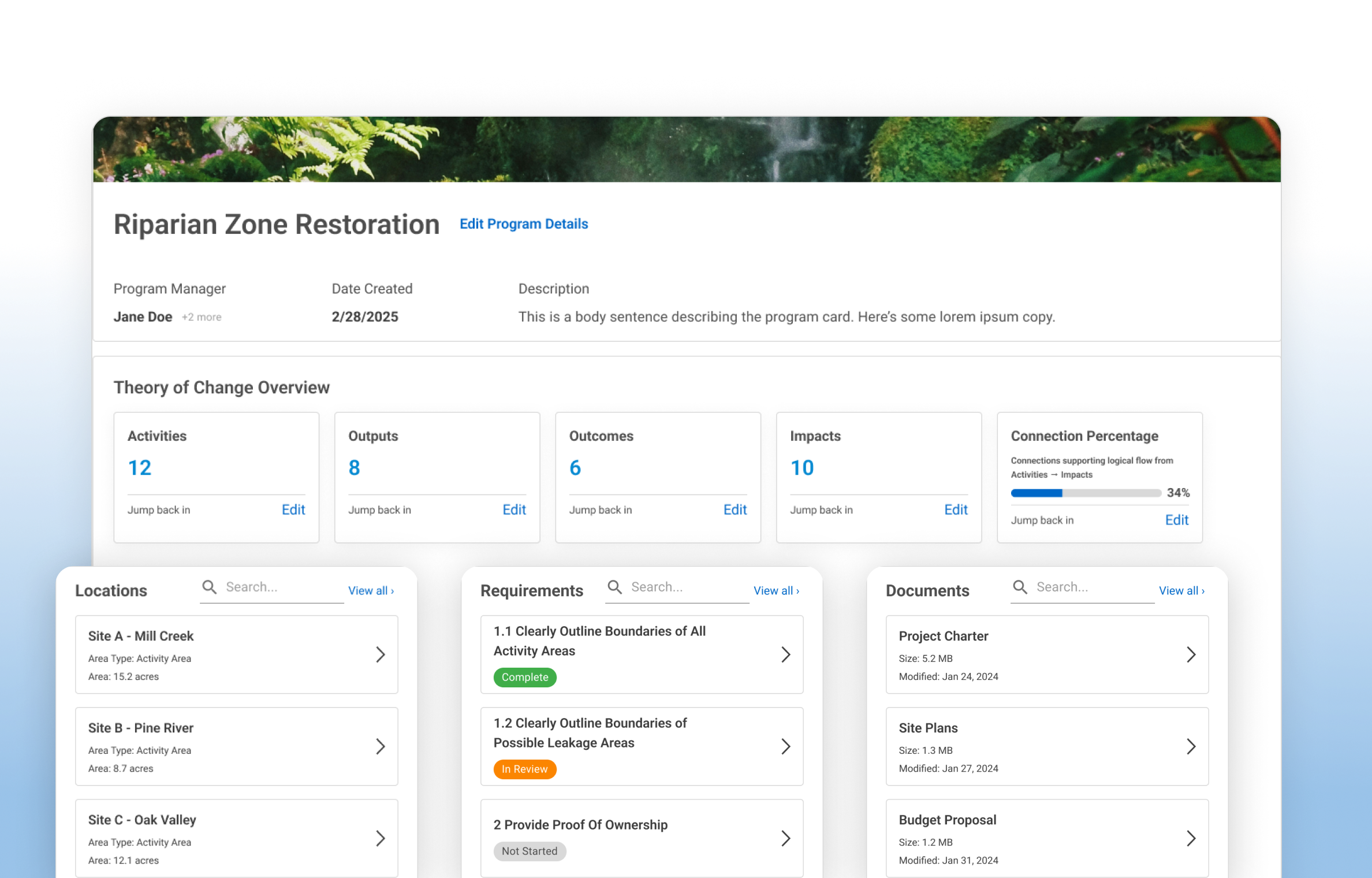Edit the Activities card
This screenshot has width=1372, height=878.
click(293, 509)
